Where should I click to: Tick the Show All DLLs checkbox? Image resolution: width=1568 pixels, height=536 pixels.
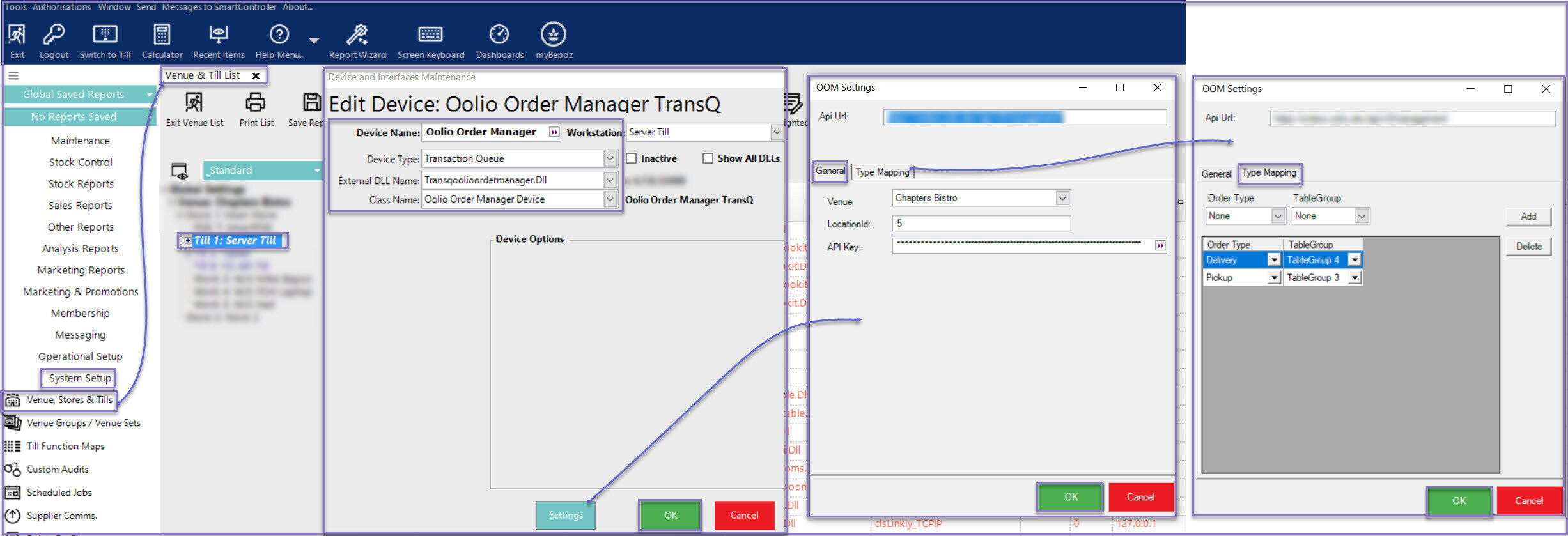[x=708, y=158]
